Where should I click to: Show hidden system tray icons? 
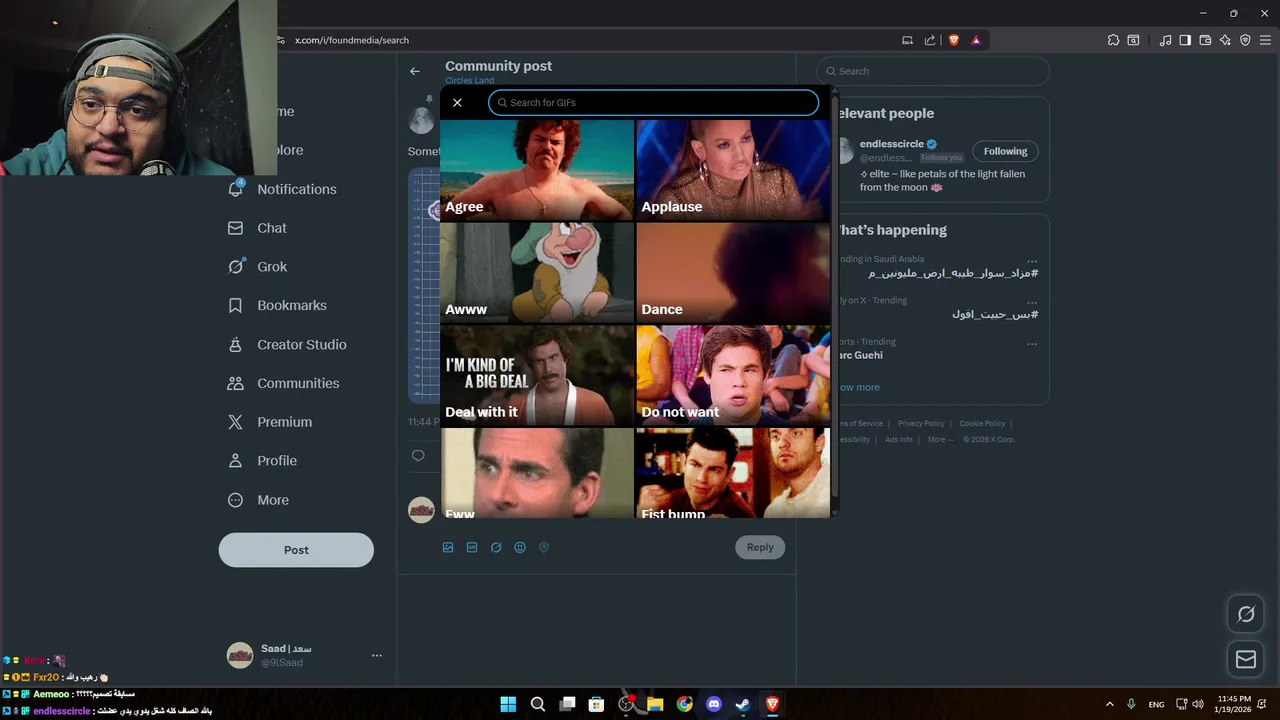point(1109,704)
